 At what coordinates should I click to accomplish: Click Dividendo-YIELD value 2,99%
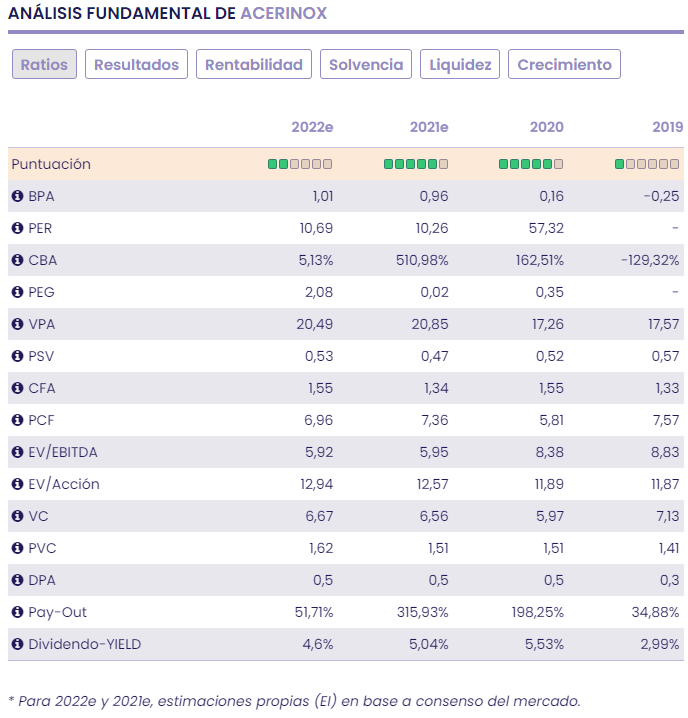coord(660,644)
